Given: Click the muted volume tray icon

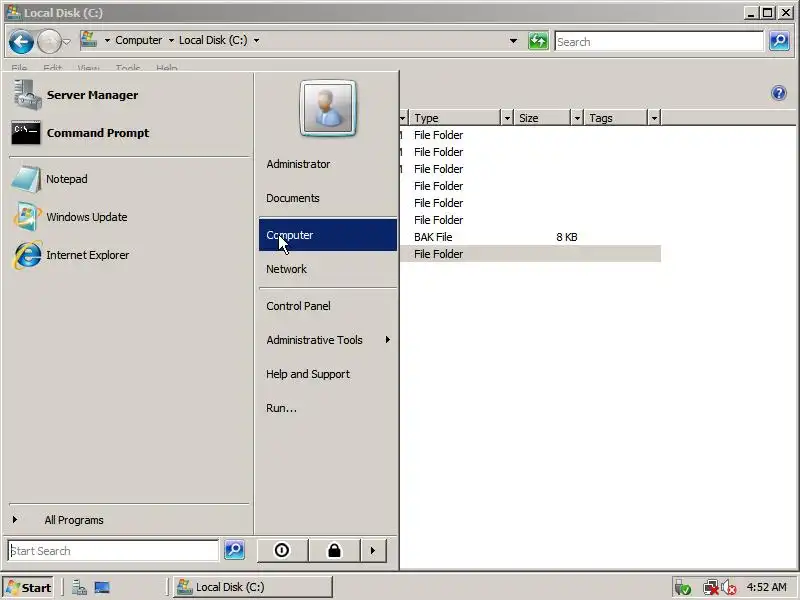Looking at the screenshot, I should [x=729, y=588].
